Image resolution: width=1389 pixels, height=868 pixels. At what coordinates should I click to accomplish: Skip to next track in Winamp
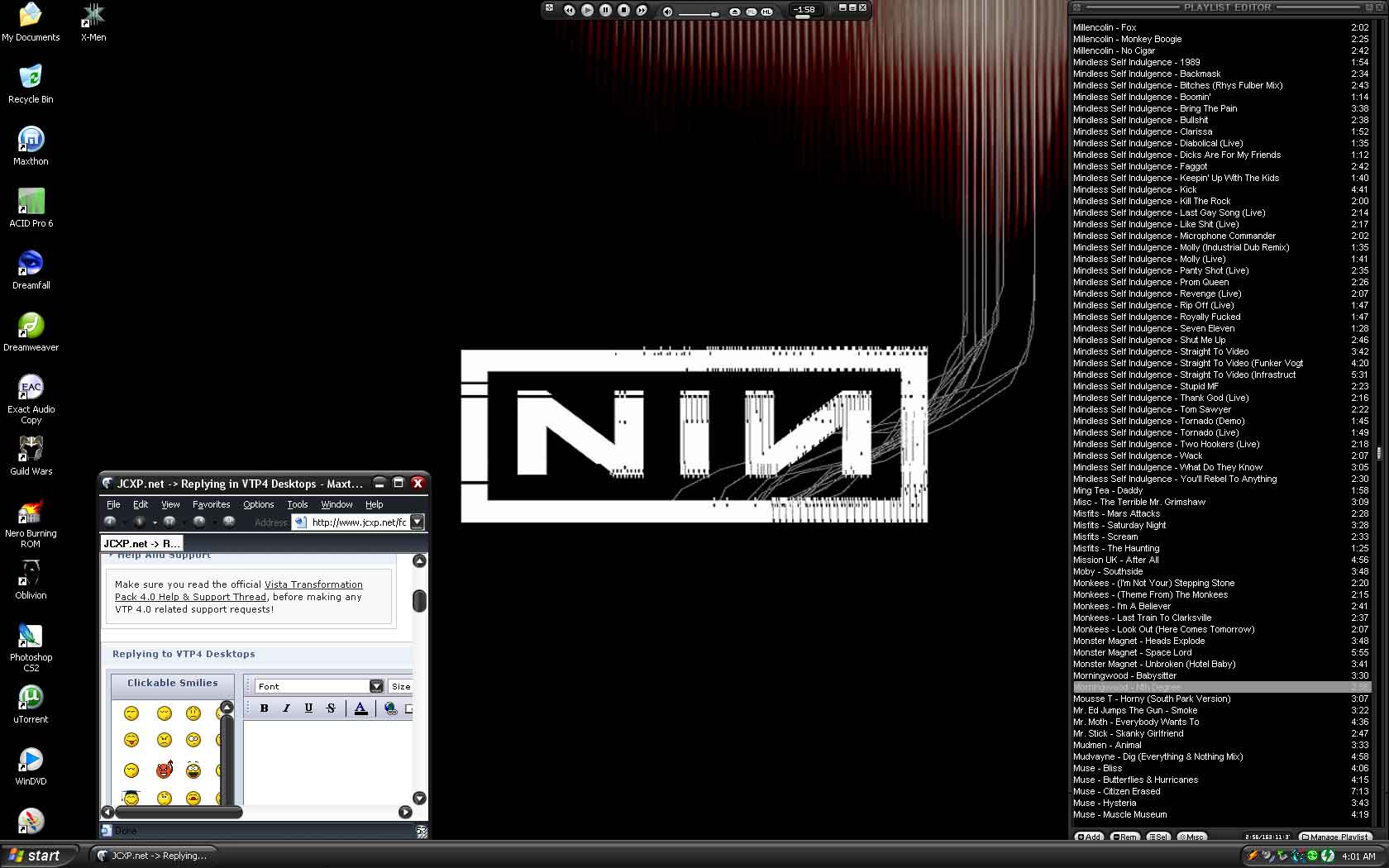642,10
